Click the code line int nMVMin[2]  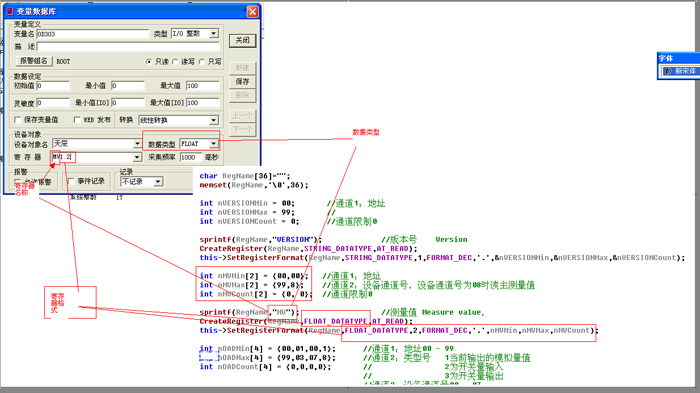[x=254, y=276]
